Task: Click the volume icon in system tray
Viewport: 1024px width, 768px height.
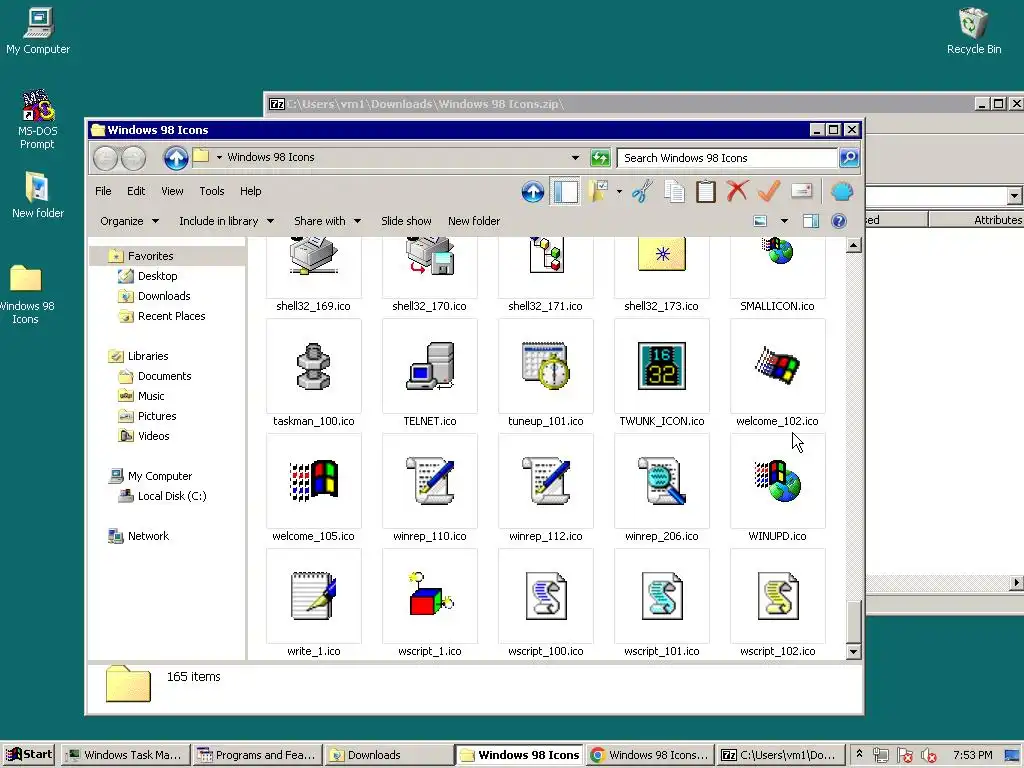Action: (928, 756)
